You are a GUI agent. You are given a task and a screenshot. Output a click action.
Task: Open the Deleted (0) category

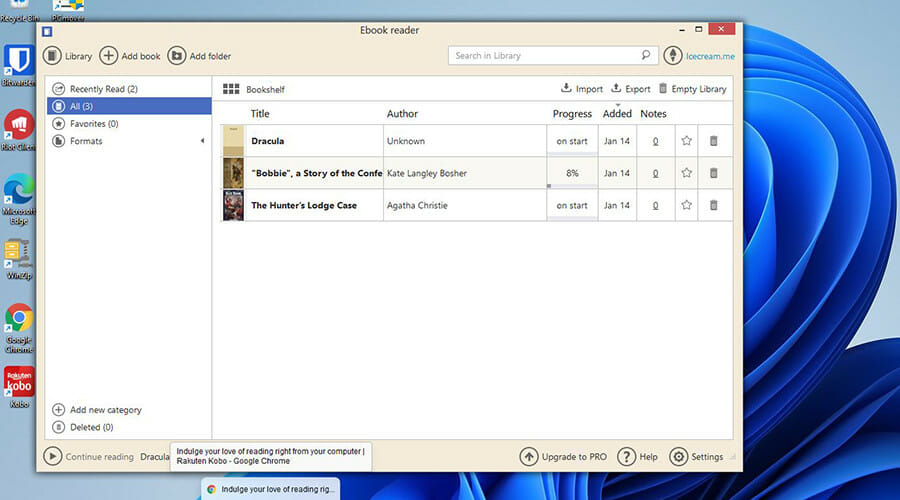83,427
